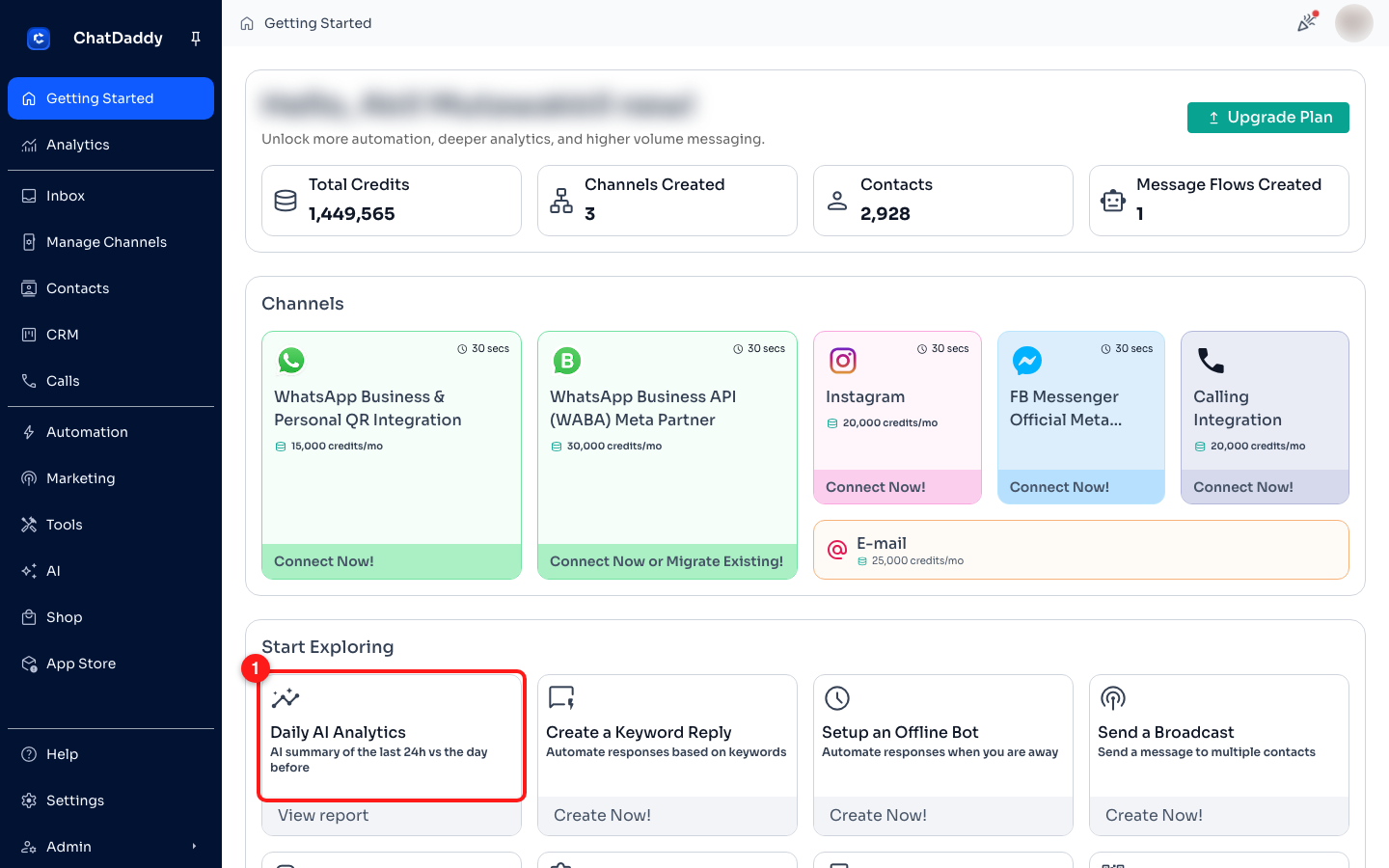Click the 30,000 credits/mo label
This screenshot has width=1389, height=868.
coord(613,447)
